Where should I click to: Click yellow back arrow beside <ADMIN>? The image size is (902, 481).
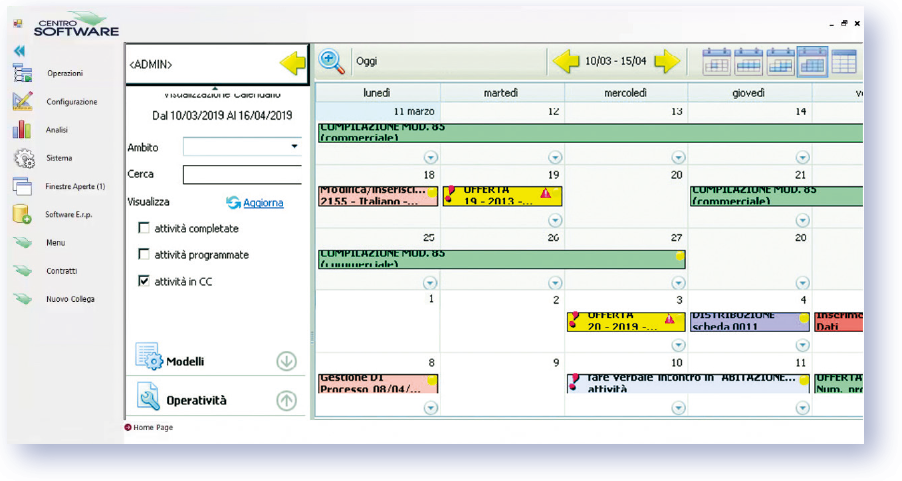293,65
